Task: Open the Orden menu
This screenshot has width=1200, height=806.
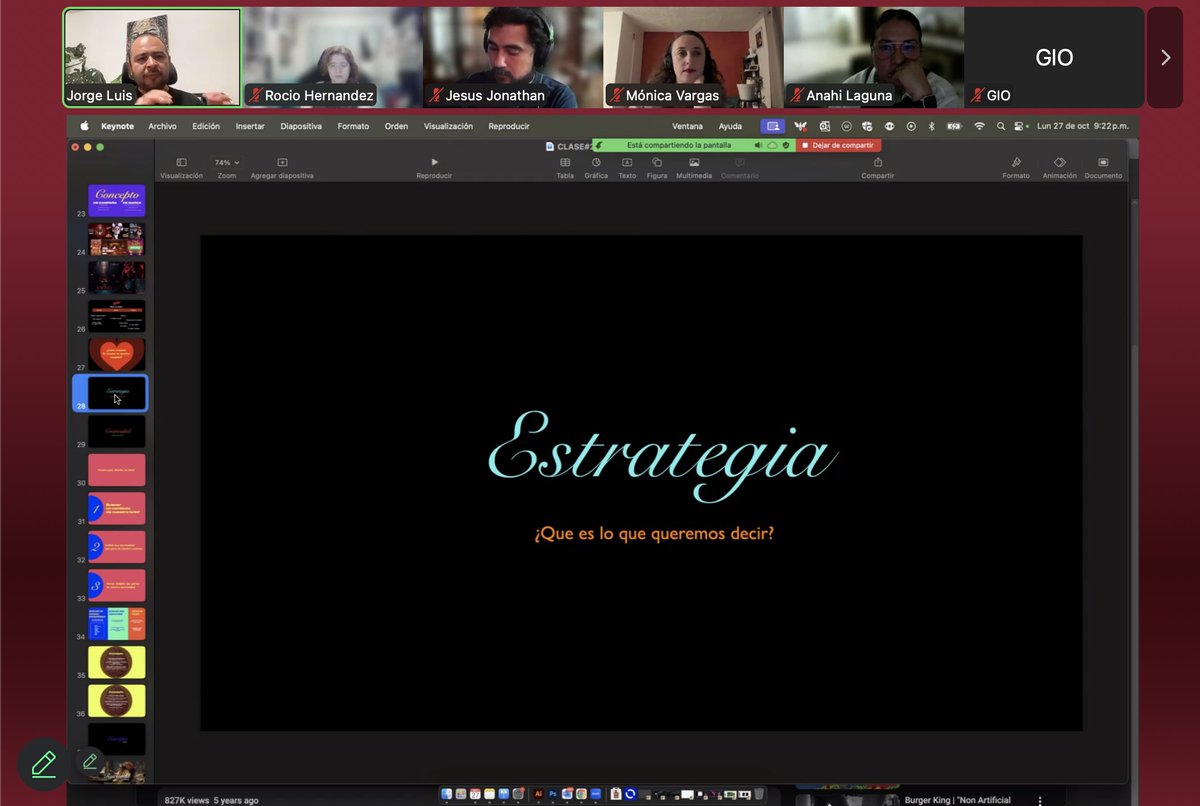Action: (x=396, y=126)
